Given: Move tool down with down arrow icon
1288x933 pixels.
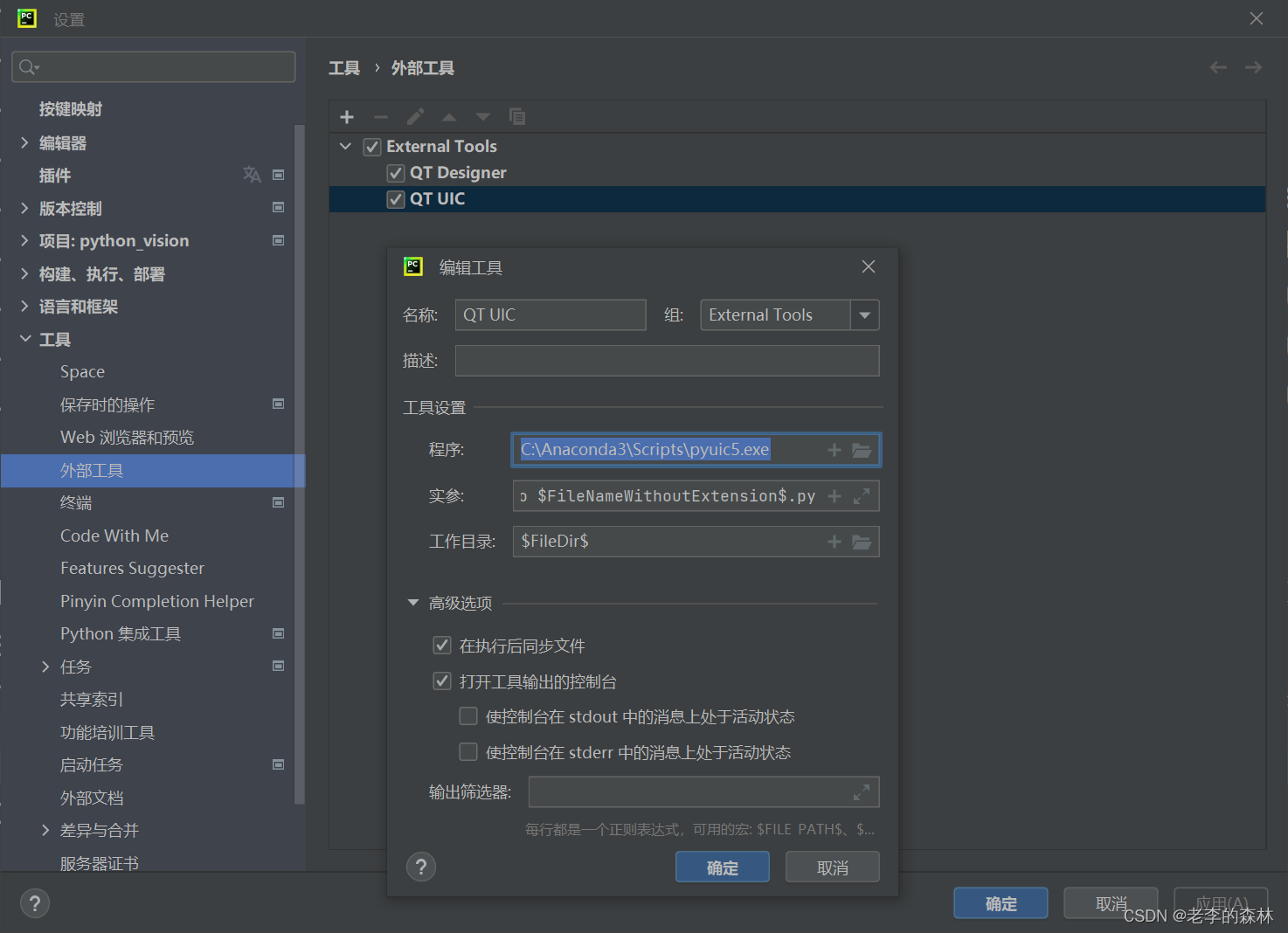Looking at the screenshot, I should click(483, 117).
